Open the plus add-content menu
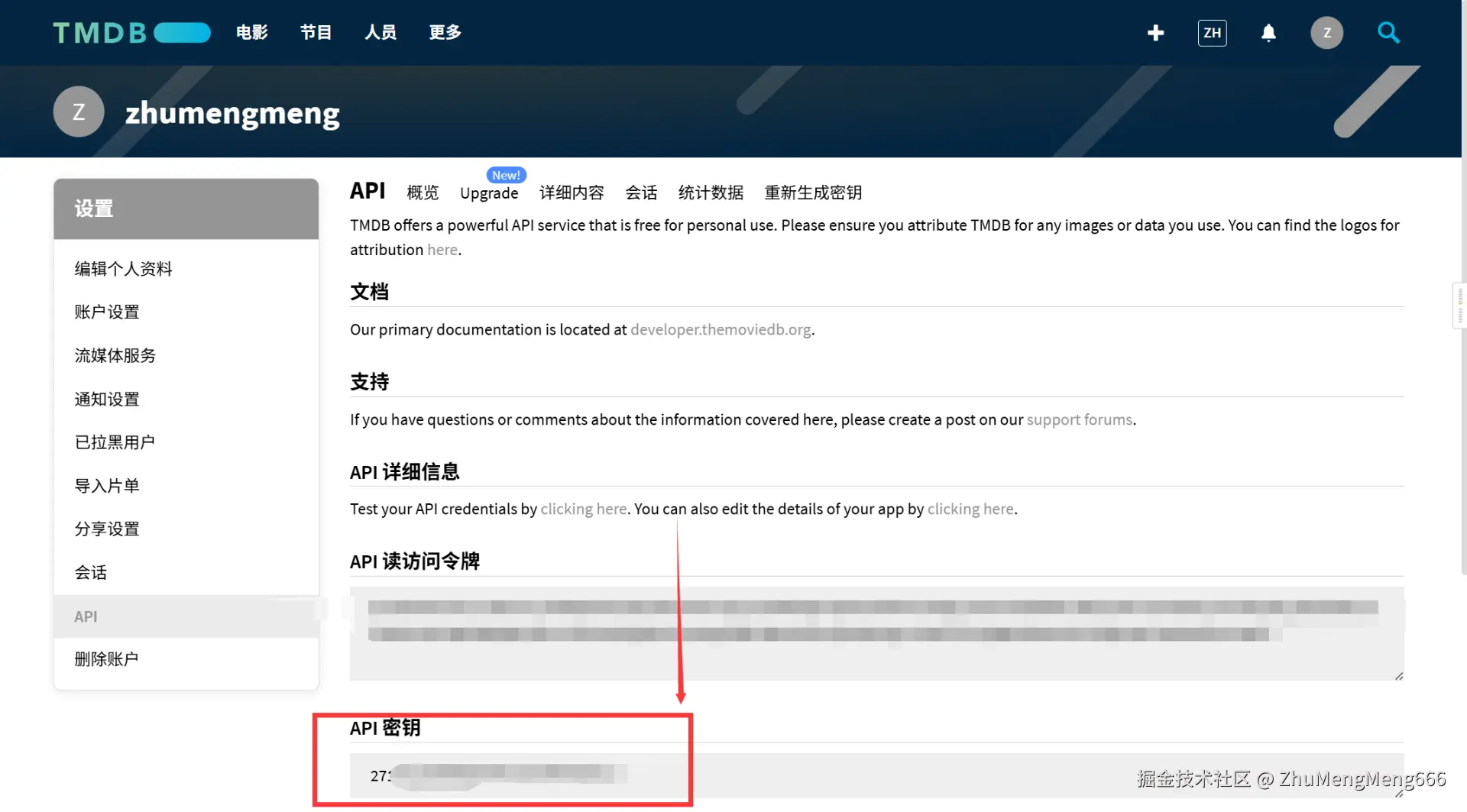Image resolution: width=1467 pixels, height=812 pixels. click(1155, 33)
